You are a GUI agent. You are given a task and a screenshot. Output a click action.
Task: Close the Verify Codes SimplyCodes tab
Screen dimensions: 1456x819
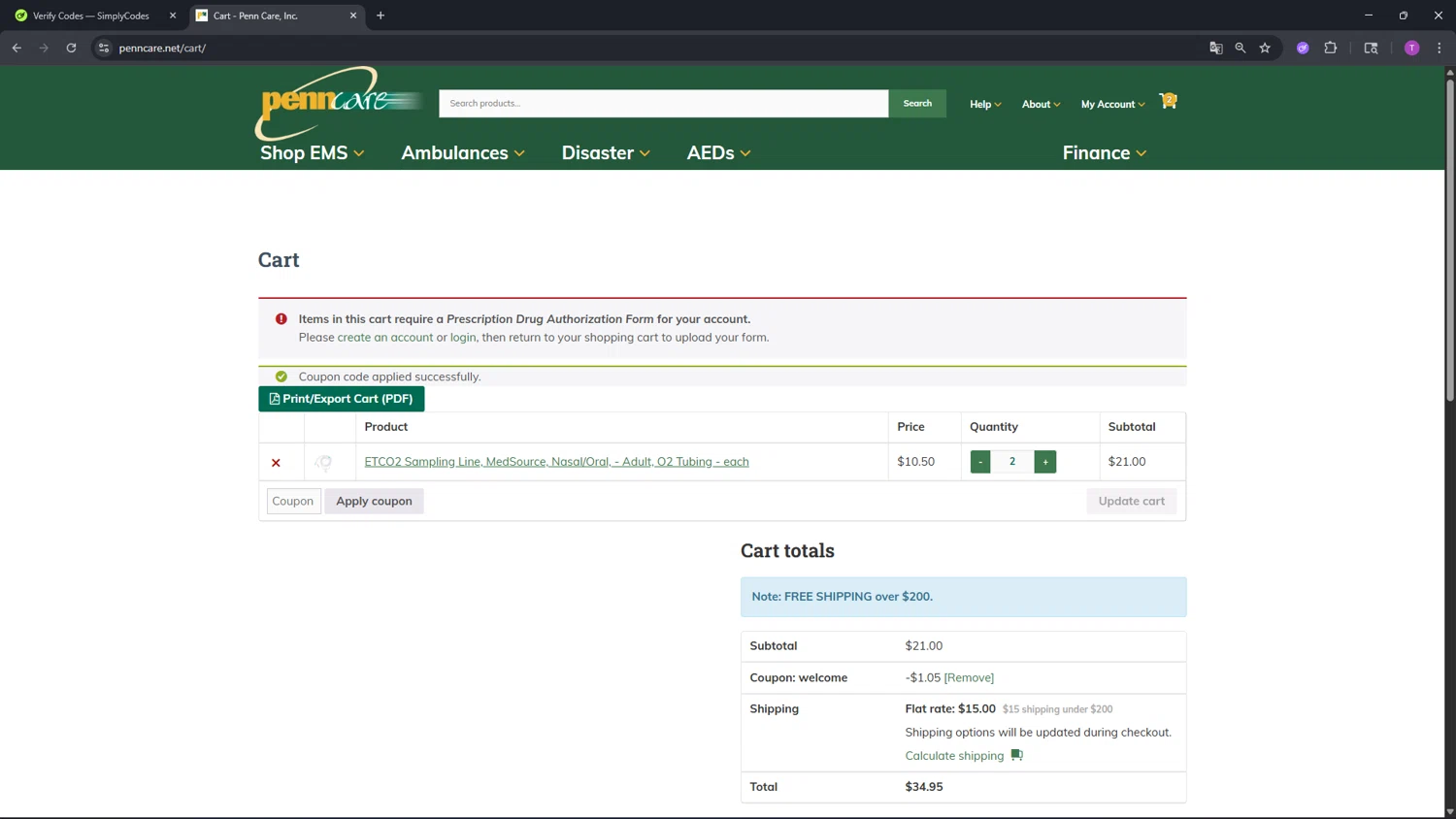coord(173,16)
